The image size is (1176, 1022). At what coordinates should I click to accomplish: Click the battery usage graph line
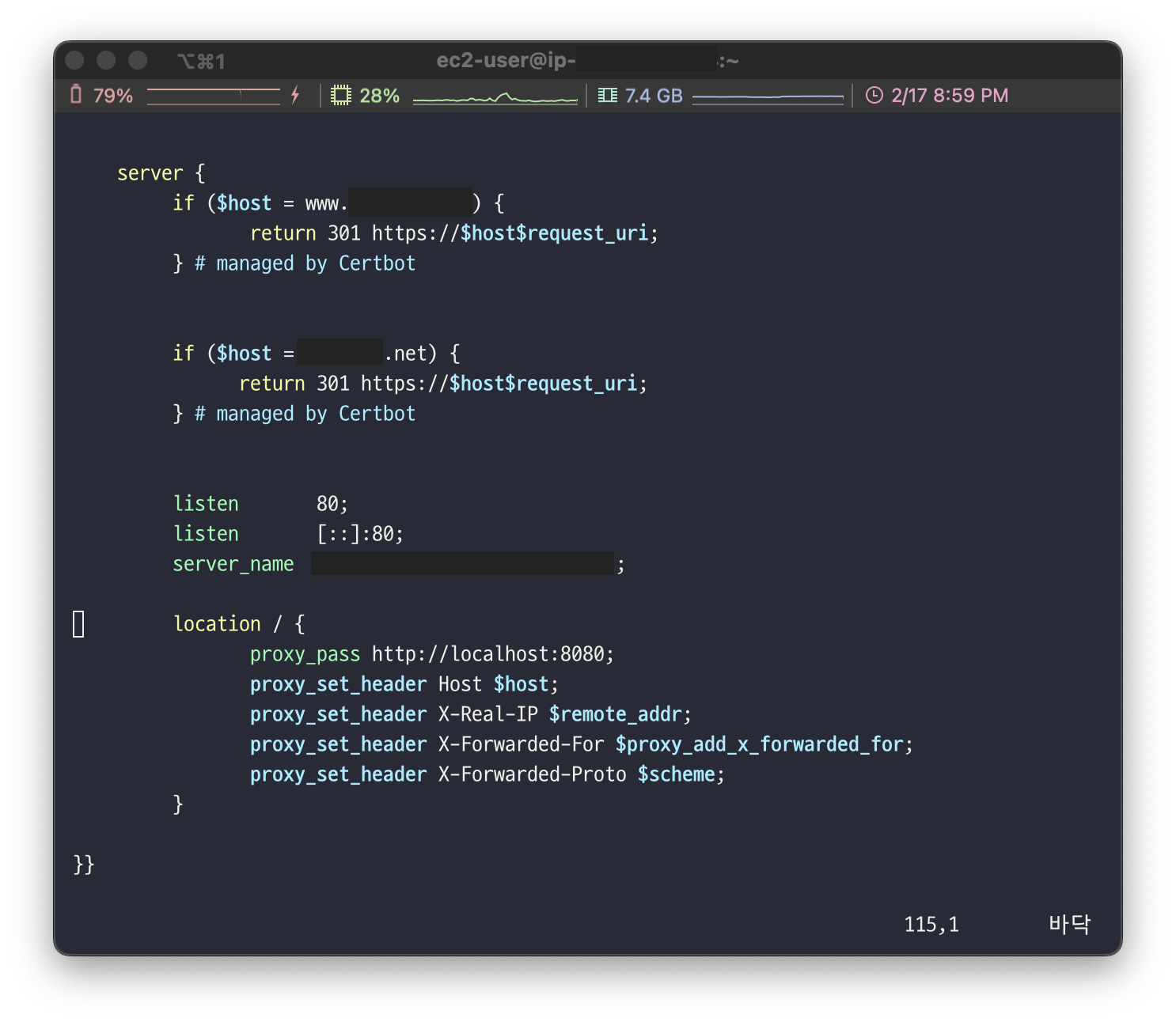(214, 97)
